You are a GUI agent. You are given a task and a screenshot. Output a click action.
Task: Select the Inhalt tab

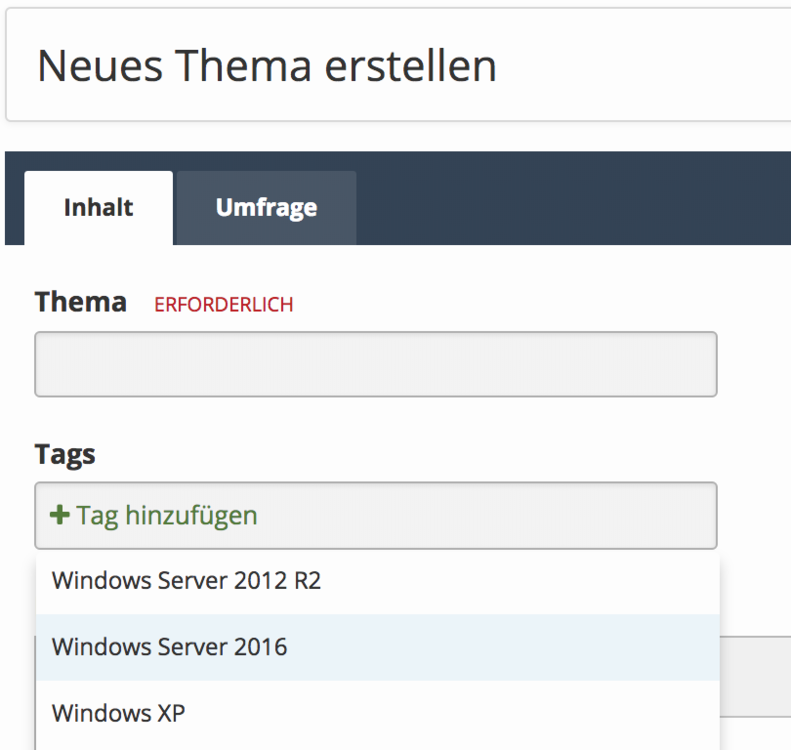(98, 208)
